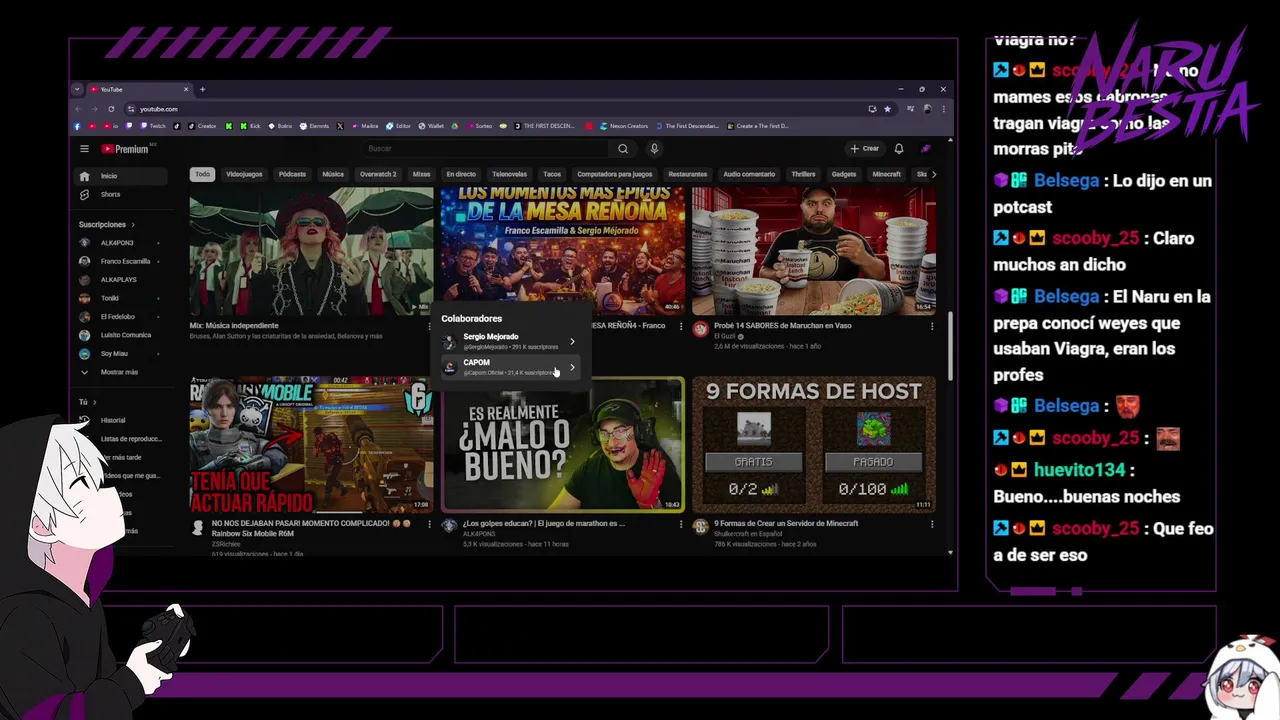
Task: Open the Nexon Creators bookmark
Action: [x=625, y=126]
